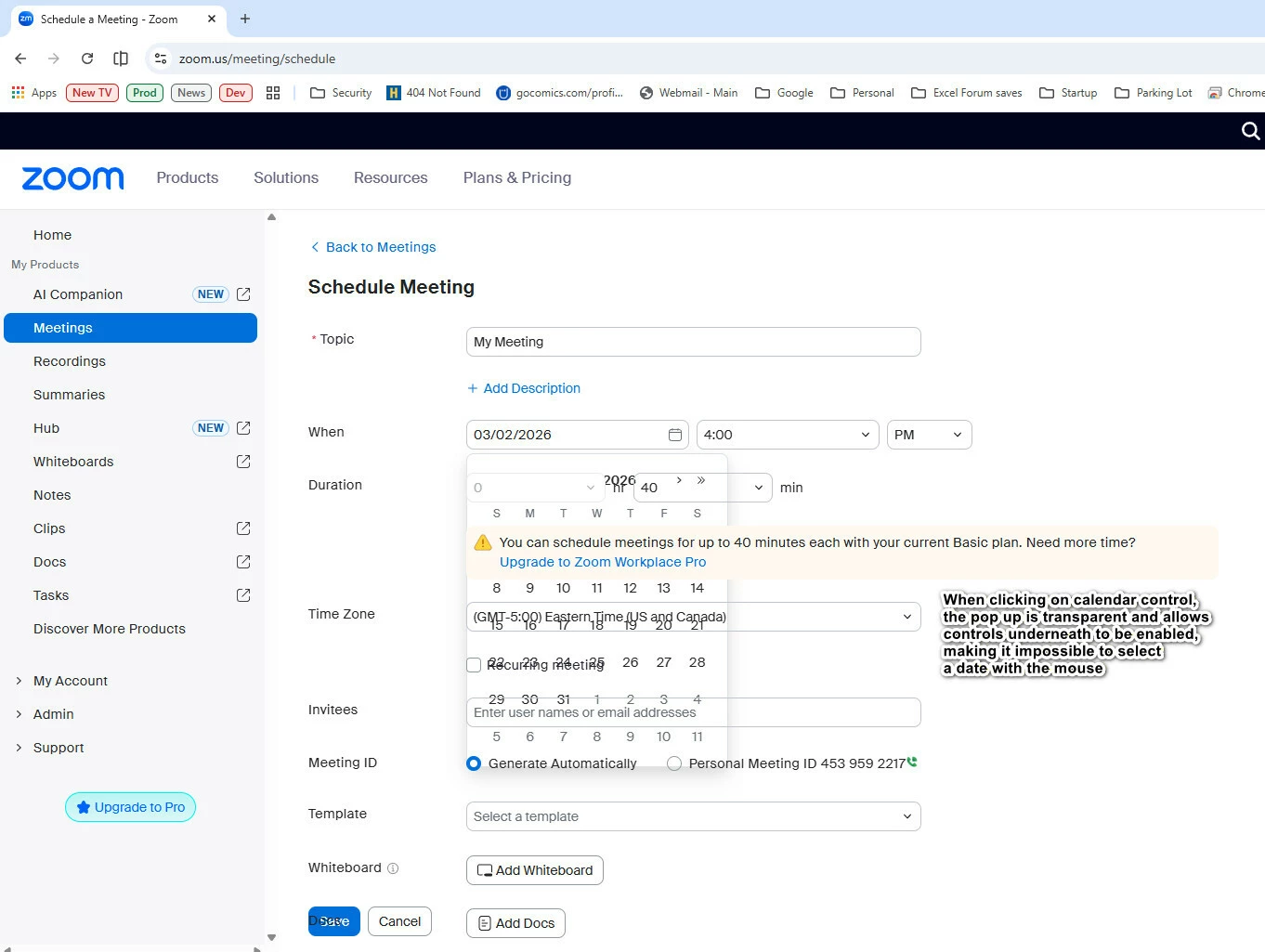1265x952 pixels.
Task: Select Personal Meeting ID radio option
Action: (674, 763)
